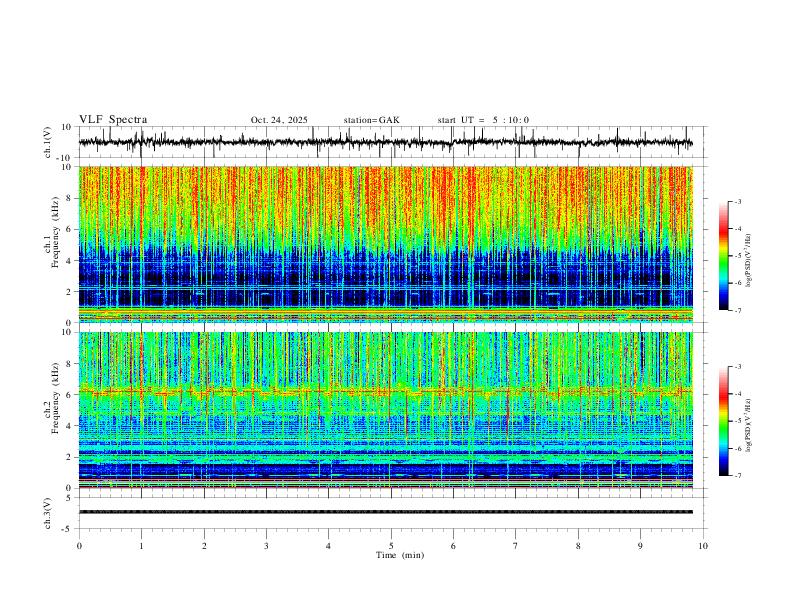Click the "4" kHz tick on ch.1 spectrogram
Screen dimensions: 792x612
click(69, 261)
